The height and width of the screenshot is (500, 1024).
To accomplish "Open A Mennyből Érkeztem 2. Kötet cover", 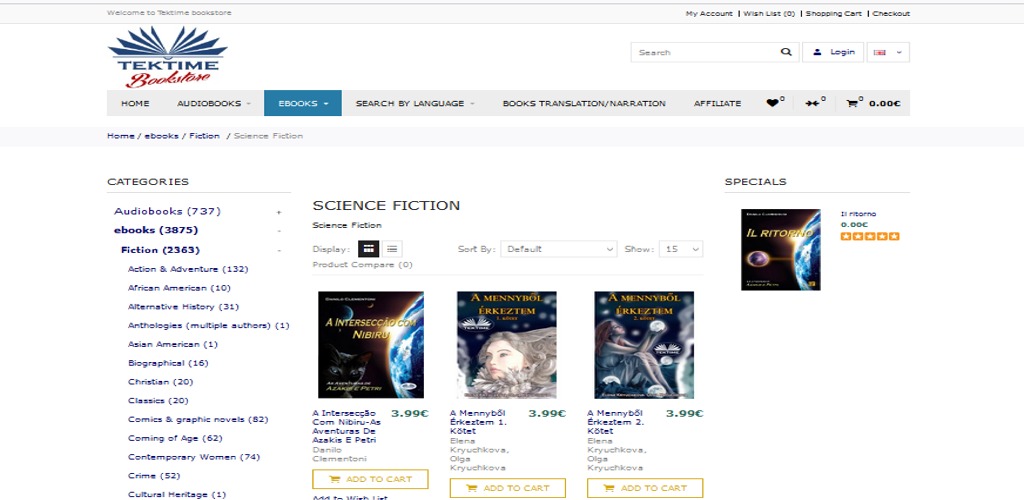I will (644, 345).
